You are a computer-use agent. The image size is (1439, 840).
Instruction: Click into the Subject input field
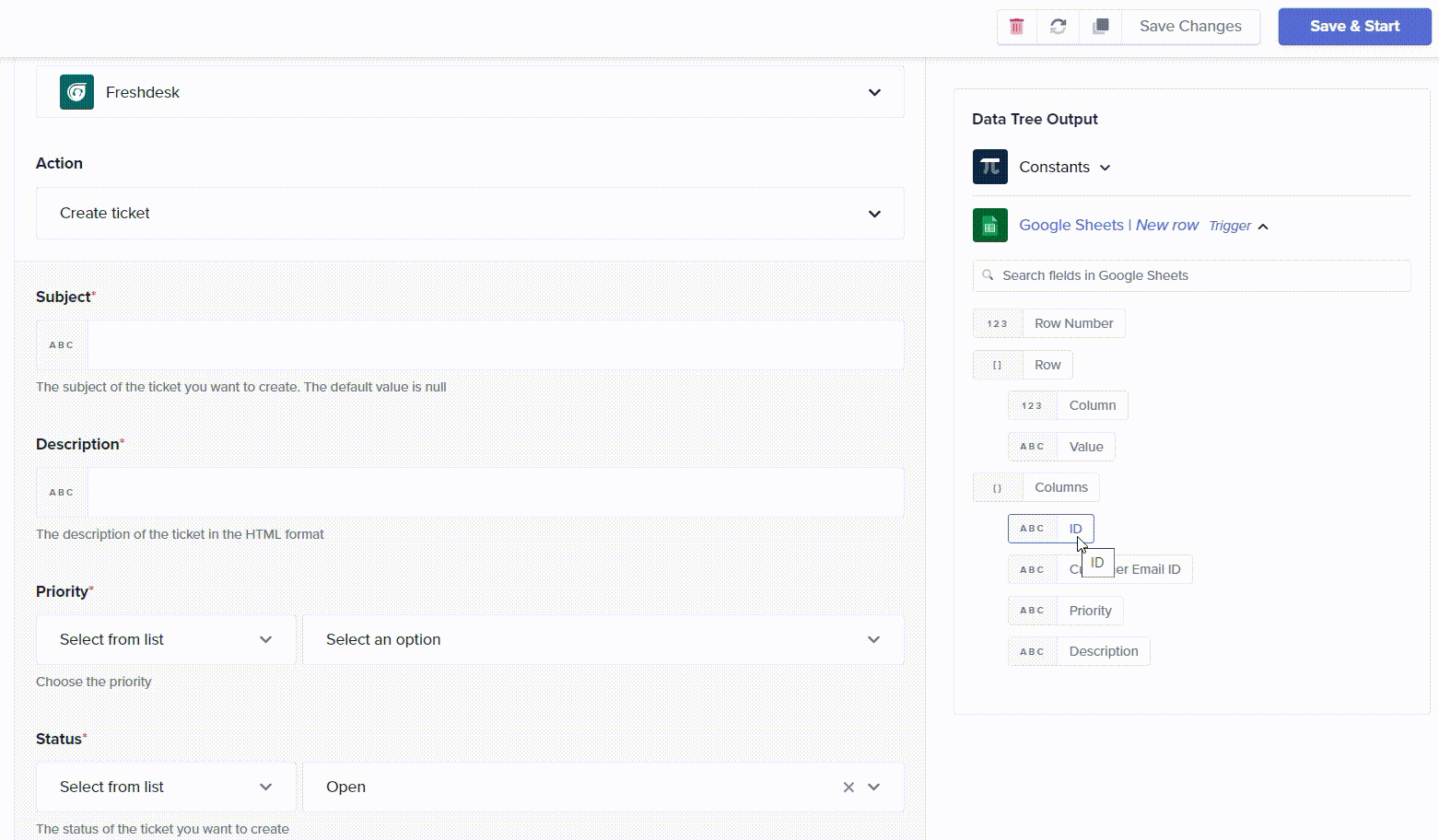496,344
